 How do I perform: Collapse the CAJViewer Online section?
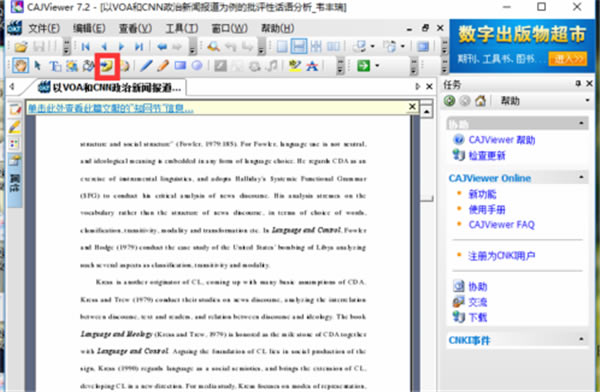click(581, 177)
